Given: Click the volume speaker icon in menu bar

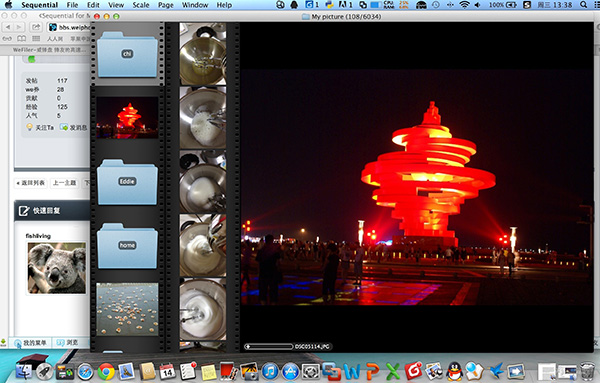Looking at the screenshot, I should point(478,5).
